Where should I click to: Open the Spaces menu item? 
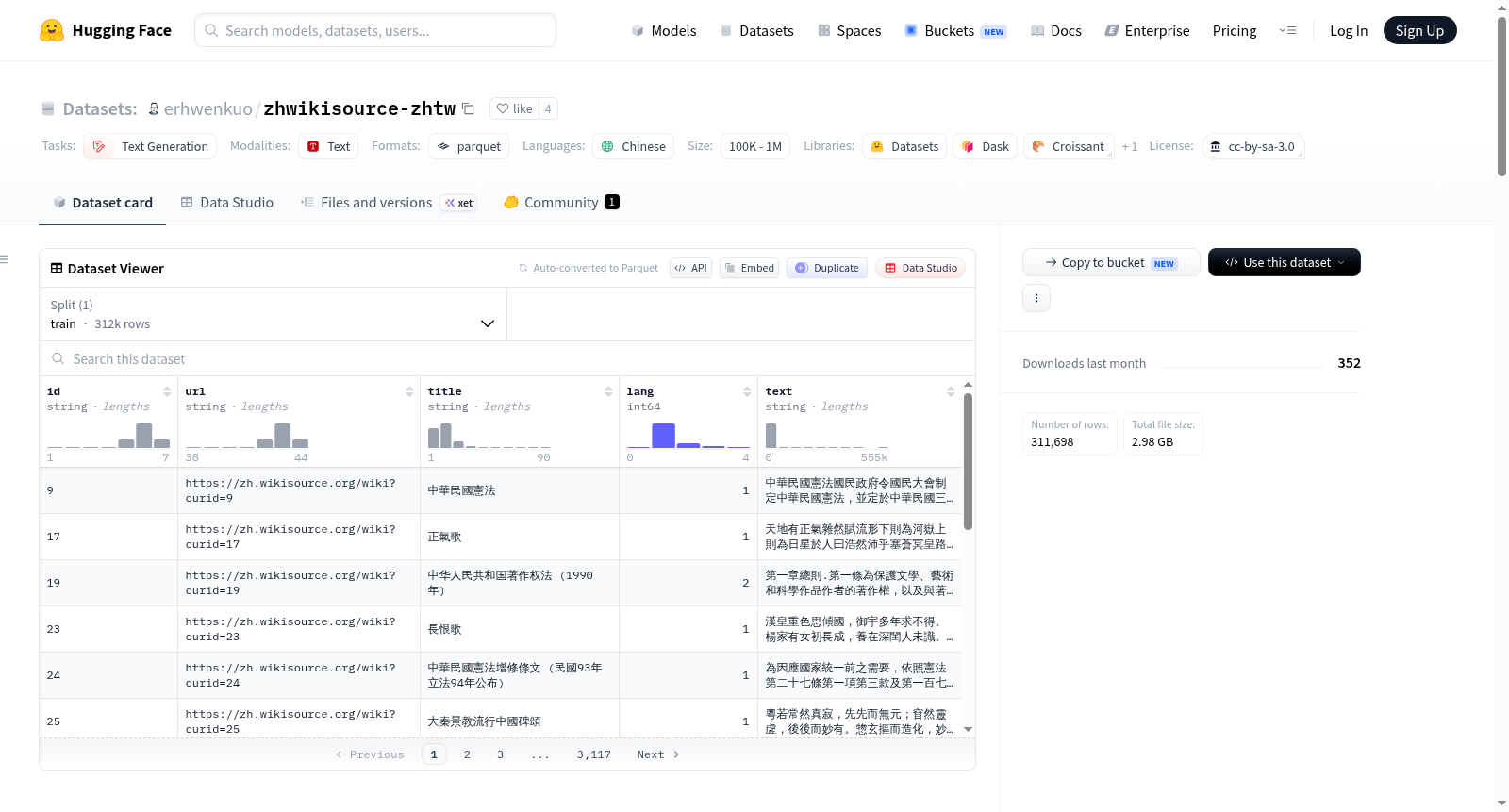[849, 31]
